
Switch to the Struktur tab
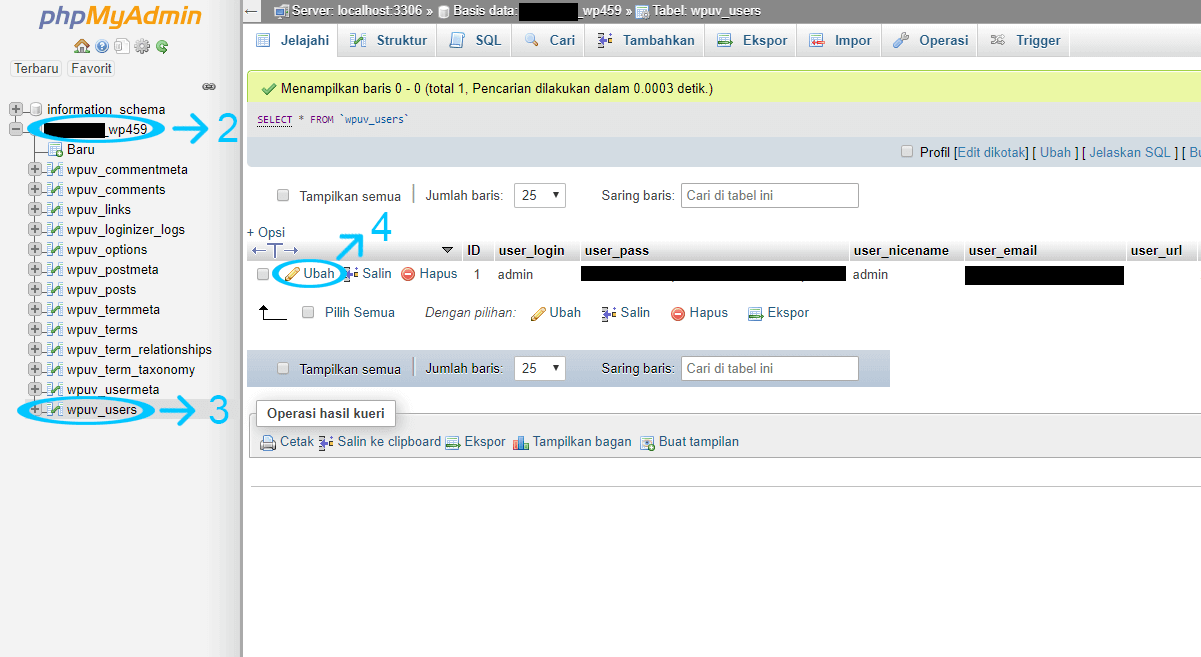tap(387, 40)
